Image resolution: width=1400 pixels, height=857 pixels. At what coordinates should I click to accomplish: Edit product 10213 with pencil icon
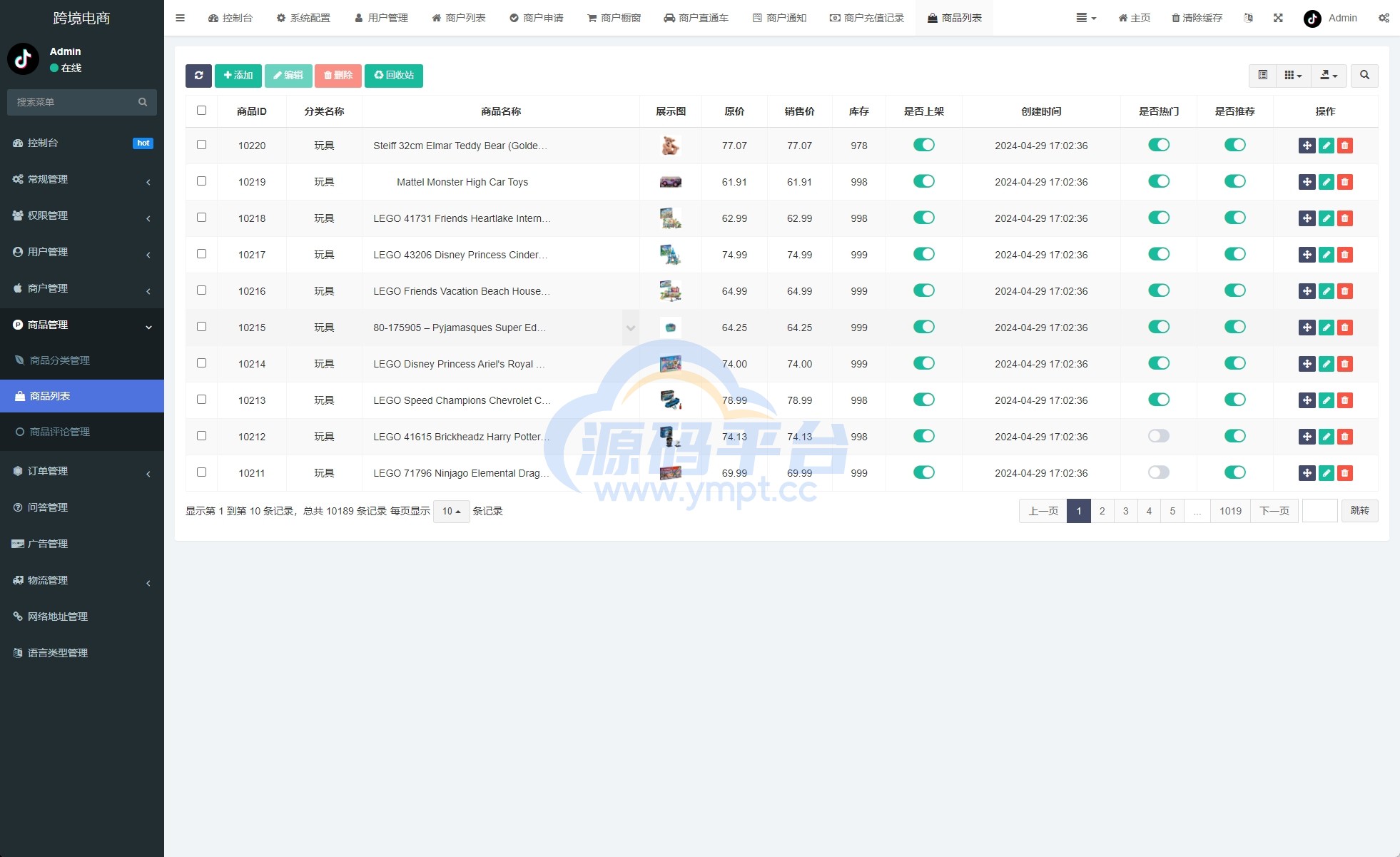(1326, 400)
